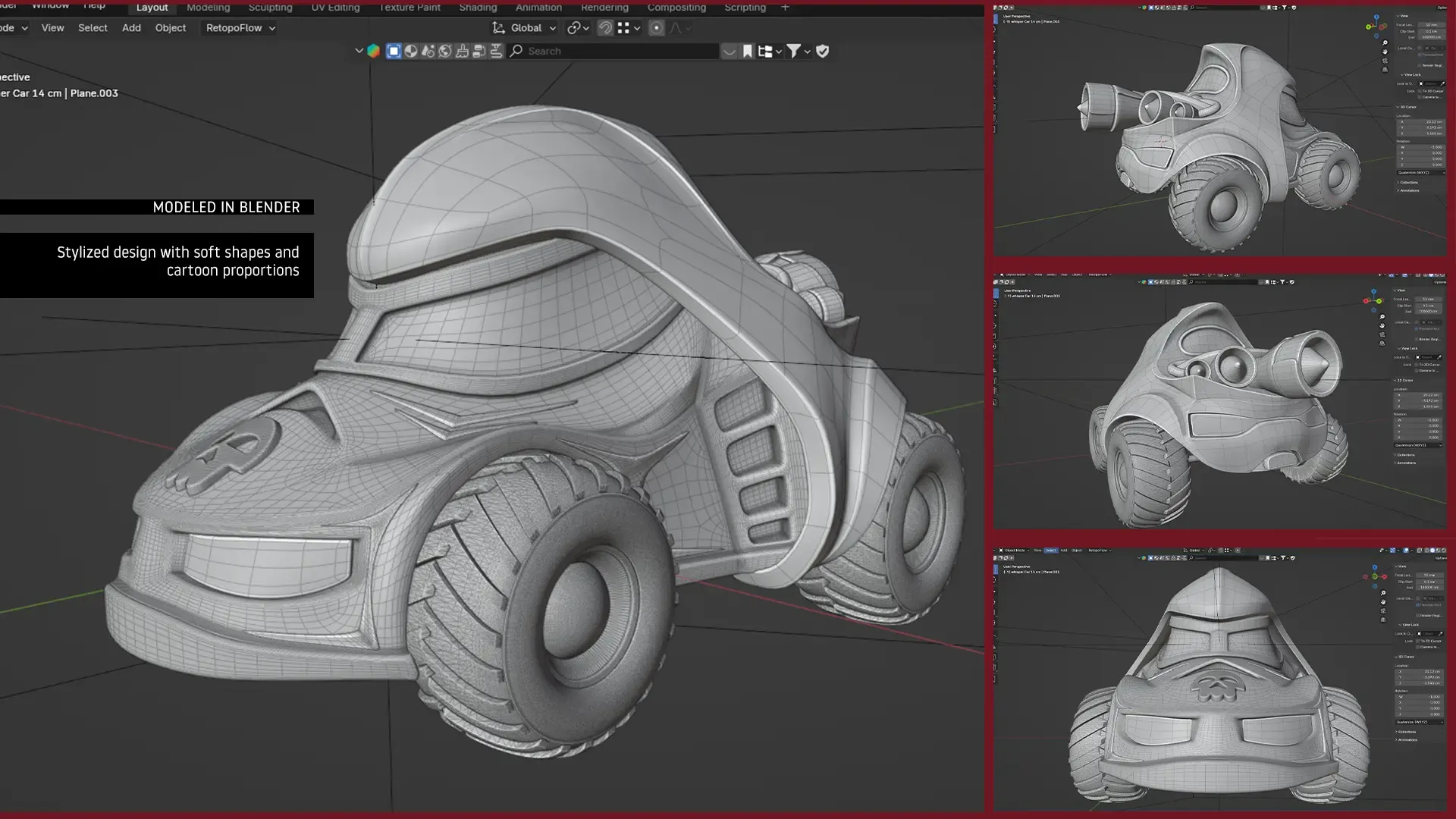Open the folder-tree display mode dropdown
1456x819 pixels.
(x=769, y=51)
